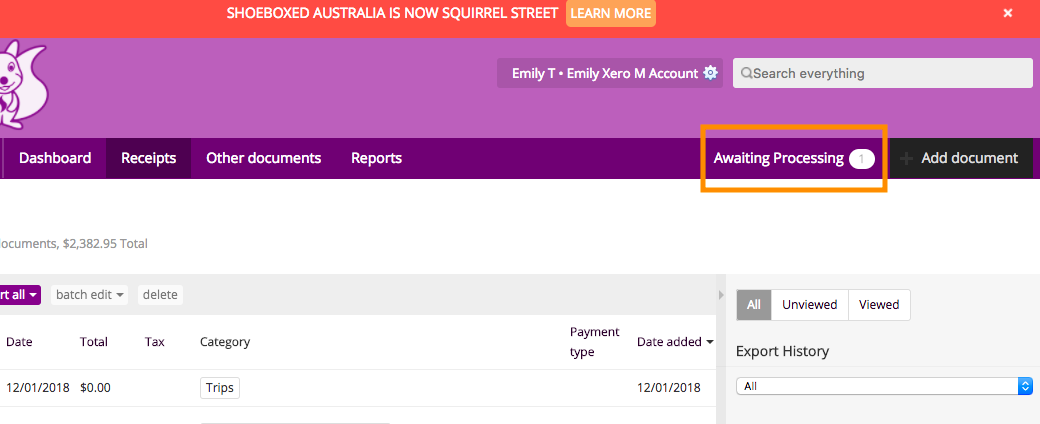Image resolution: width=1040 pixels, height=424 pixels.
Task: Go to the Dashboard tab
Action: 55,158
